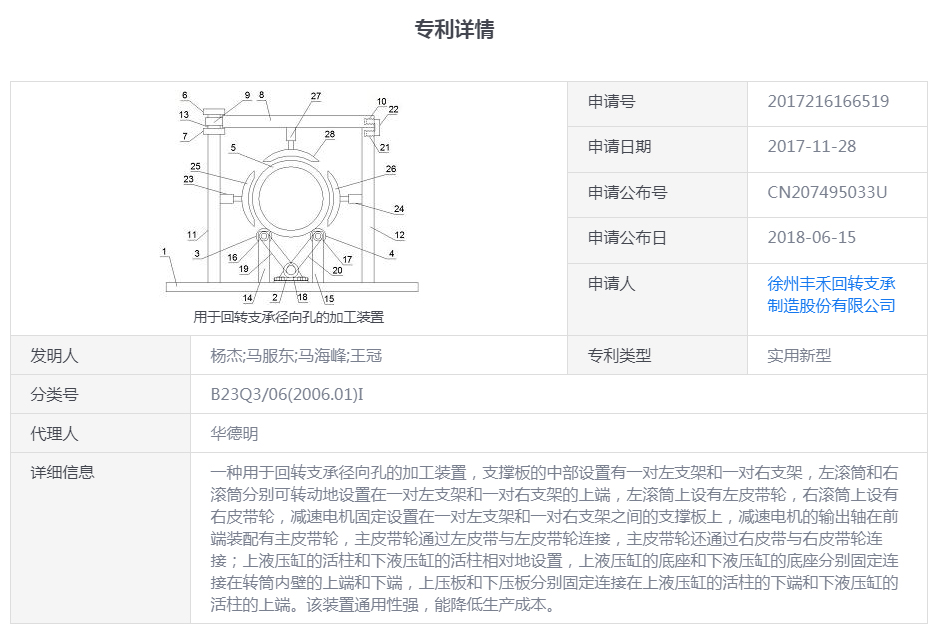
Task: Select application number 2017216166519
Action: [x=827, y=101]
